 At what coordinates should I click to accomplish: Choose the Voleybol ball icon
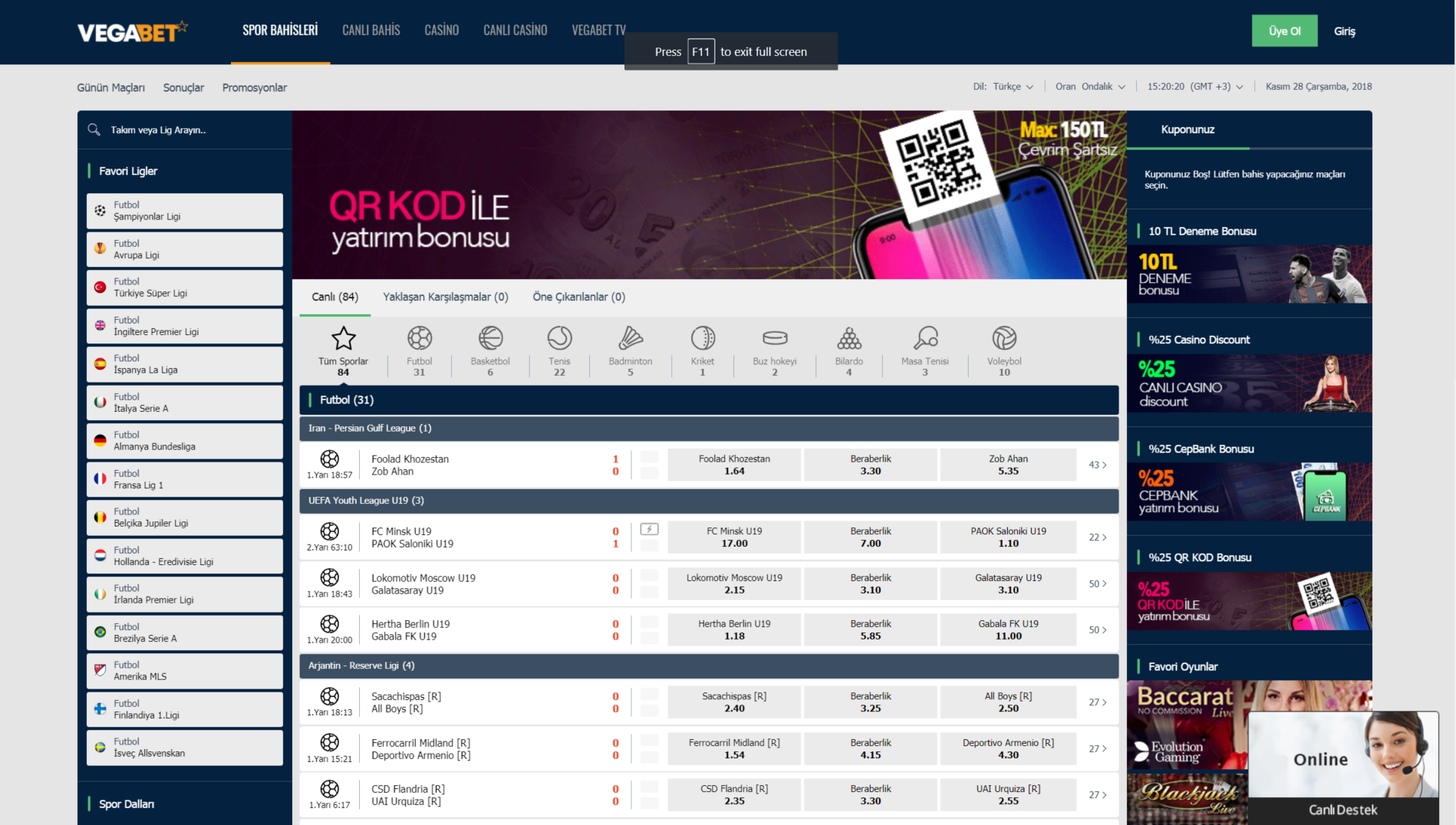pyautogui.click(x=1004, y=338)
